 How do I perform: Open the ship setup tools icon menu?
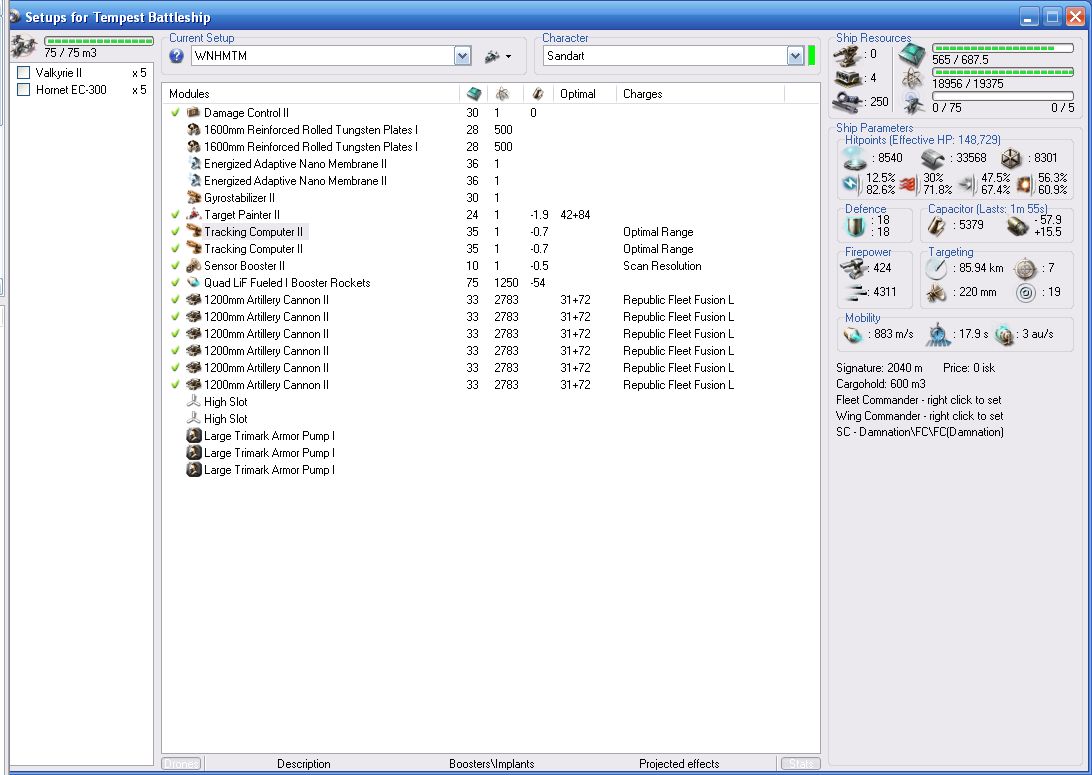pos(498,56)
